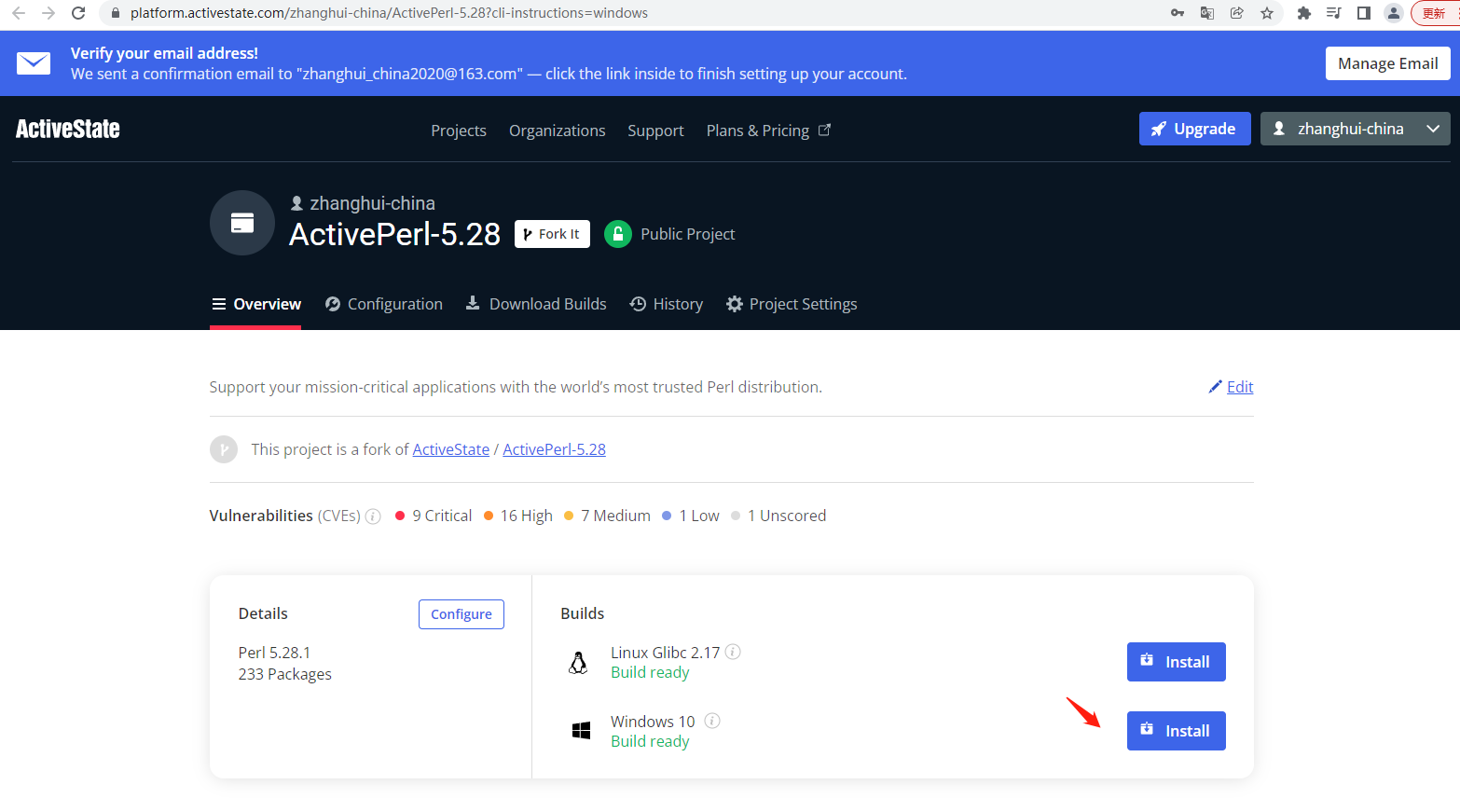Go back with the browser back arrow
The width and height of the screenshot is (1460, 812).
[x=19, y=13]
